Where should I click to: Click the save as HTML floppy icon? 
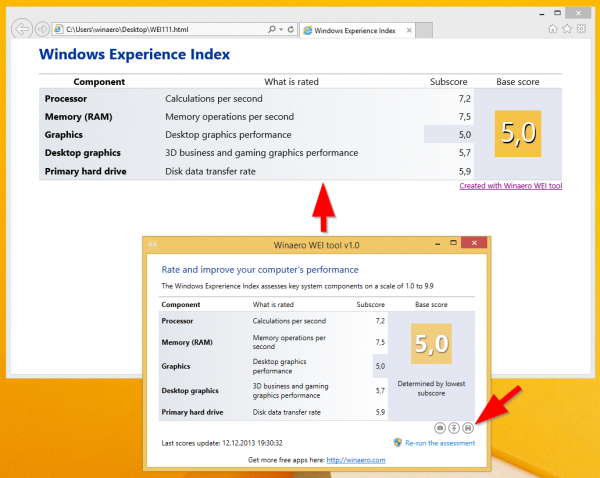[x=468, y=428]
